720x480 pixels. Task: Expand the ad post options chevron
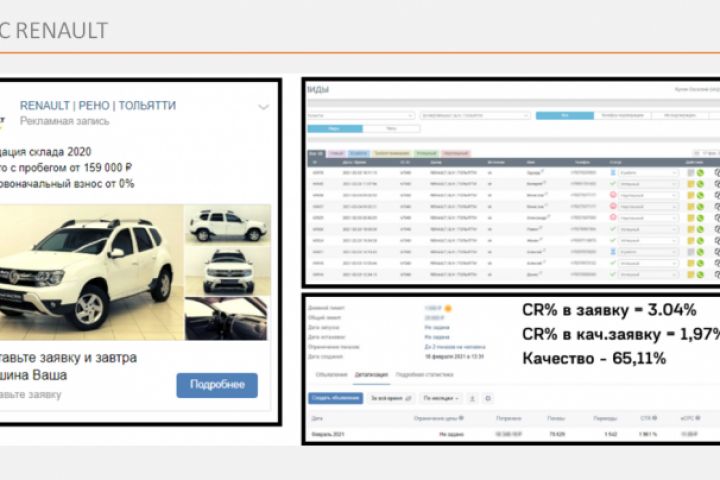point(263,107)
